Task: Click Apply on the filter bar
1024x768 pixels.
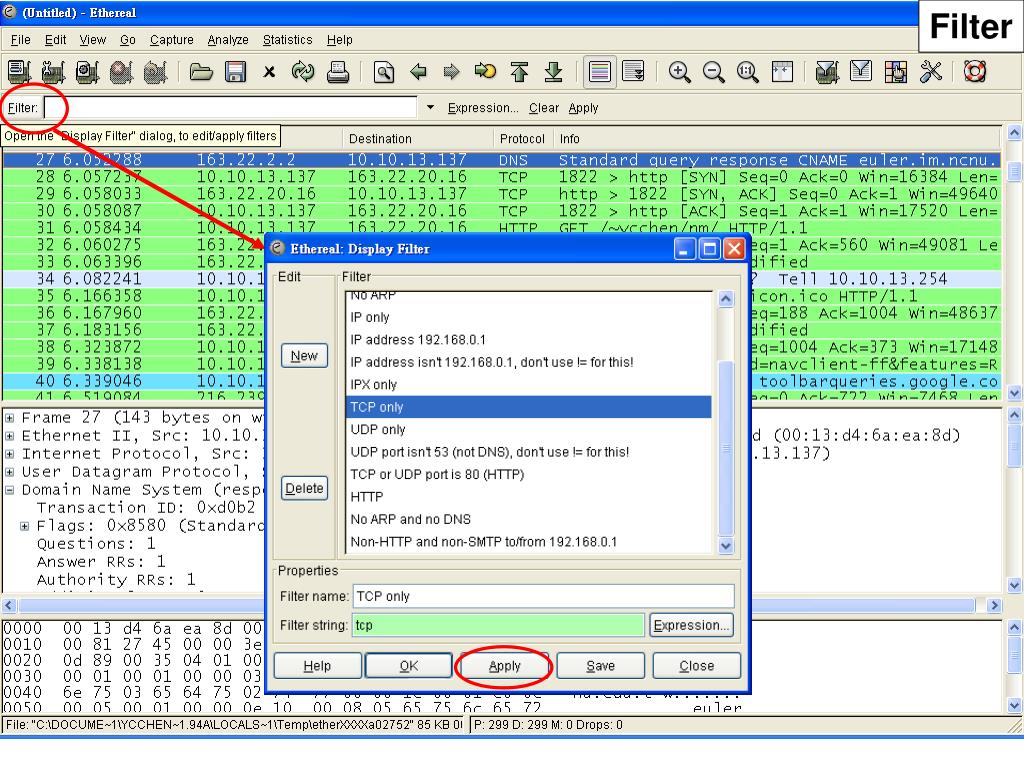Action: click(583, 108)
